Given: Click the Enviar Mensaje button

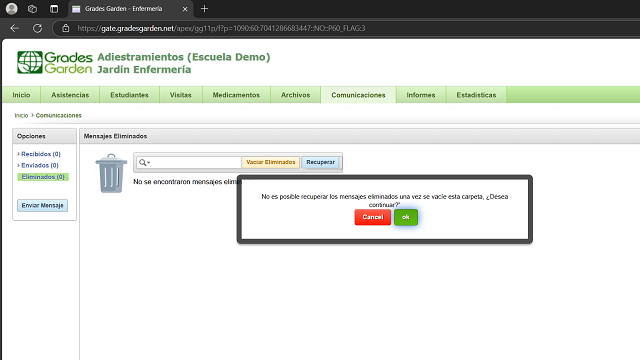Looking at the screenshot, I should 42,205.
